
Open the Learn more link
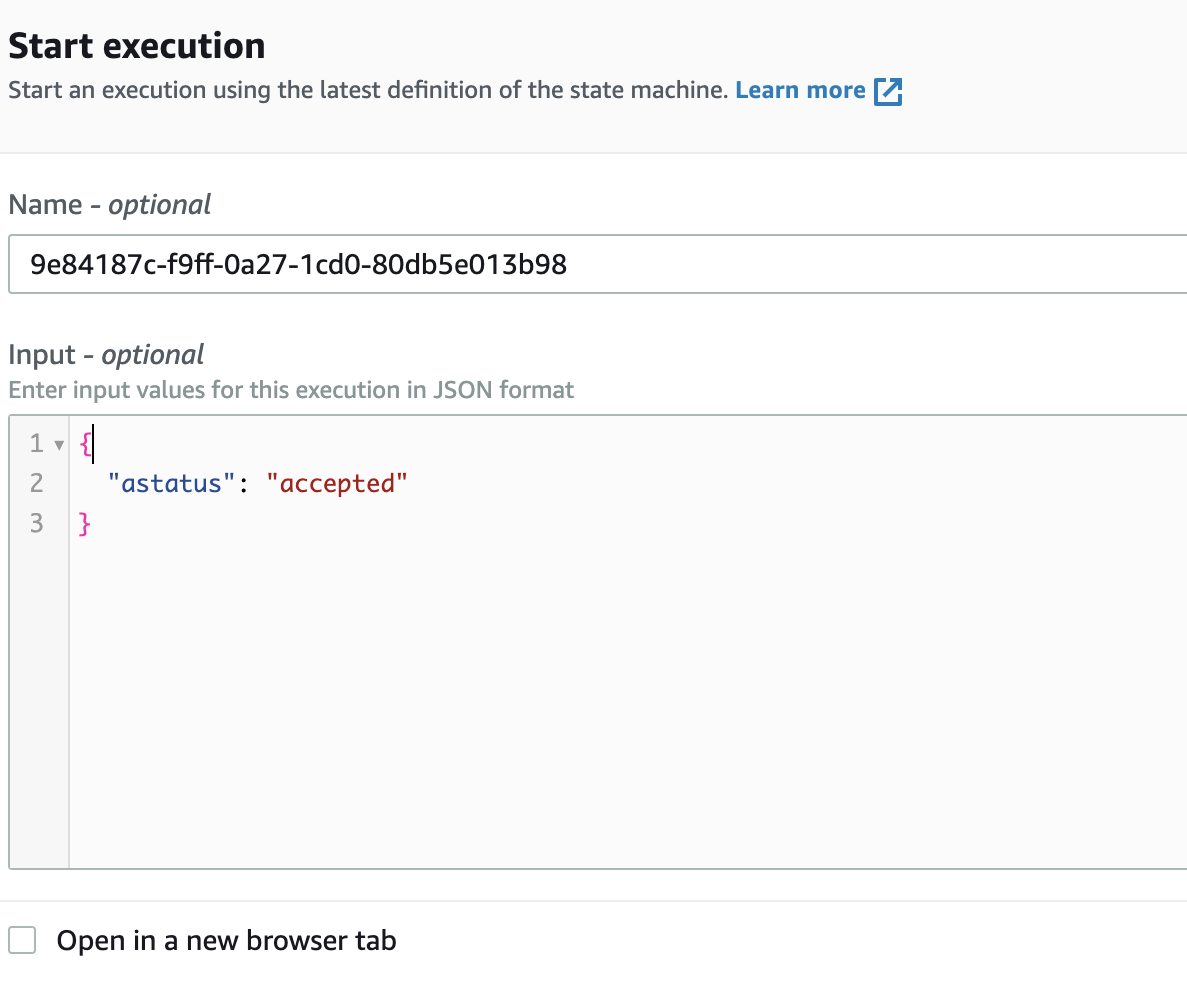click(x=800, y=91)
